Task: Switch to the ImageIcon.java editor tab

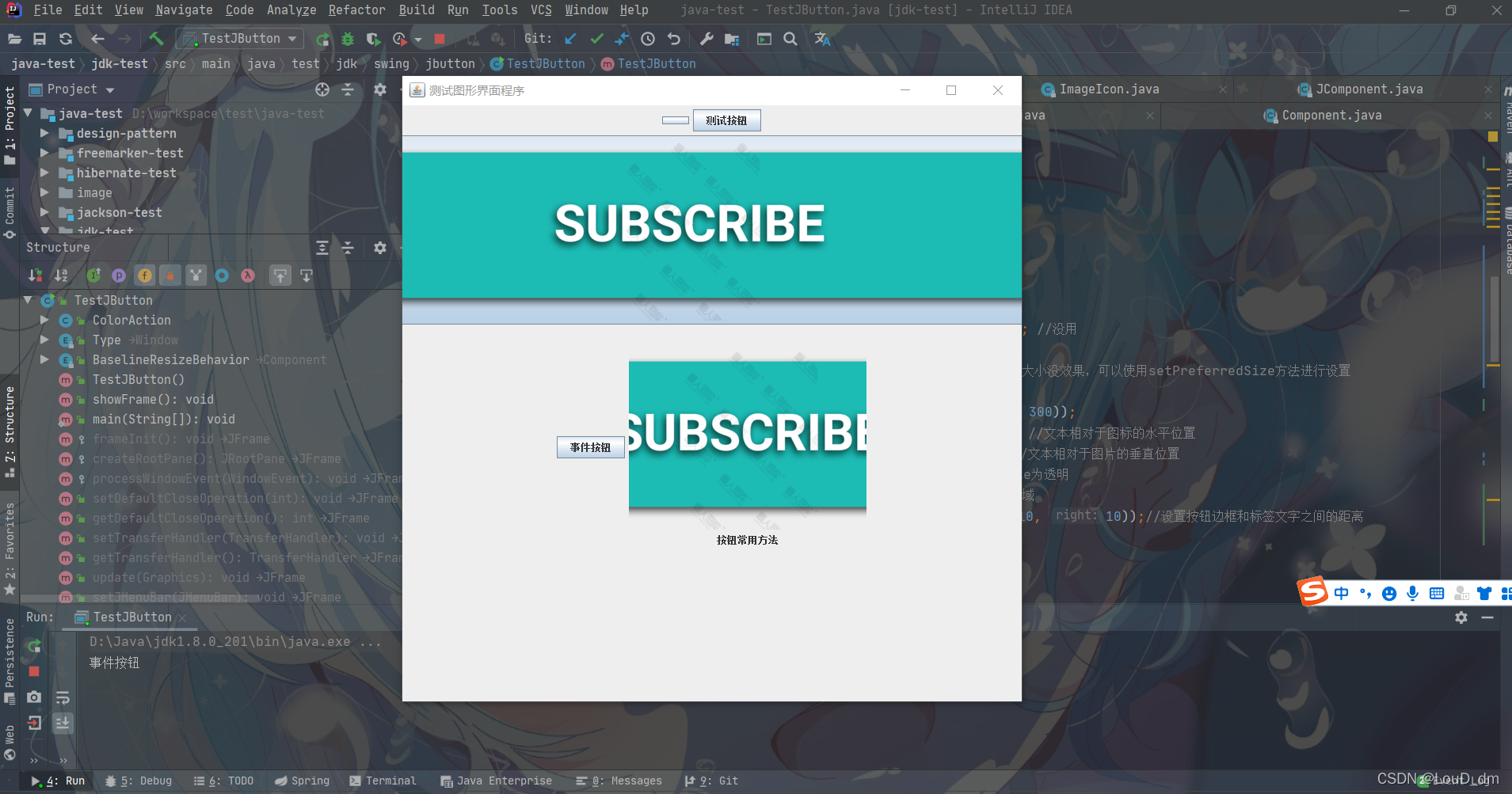Action: 1109,89
